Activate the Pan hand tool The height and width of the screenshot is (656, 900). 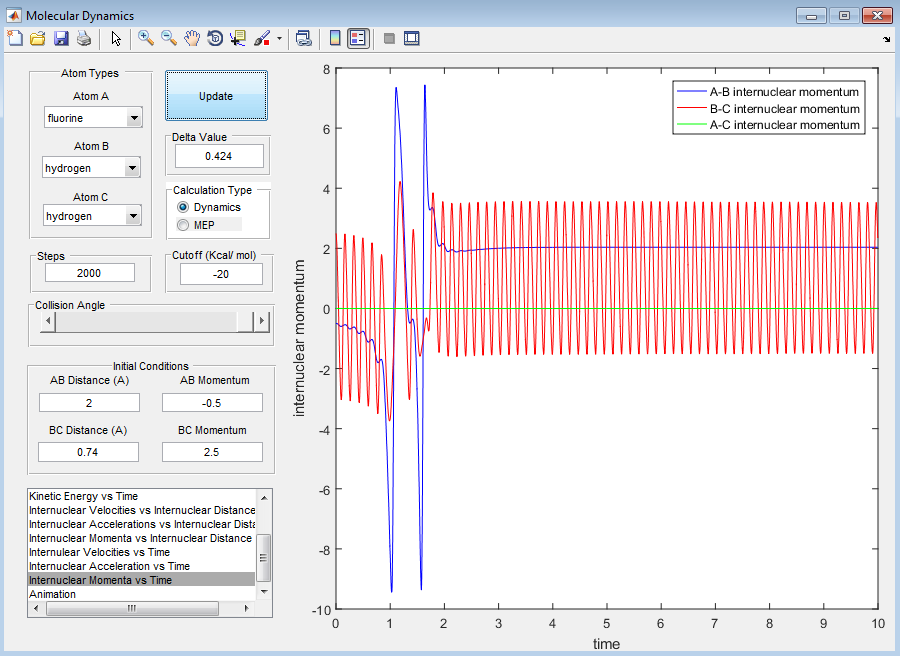click(x=192, y=39)
